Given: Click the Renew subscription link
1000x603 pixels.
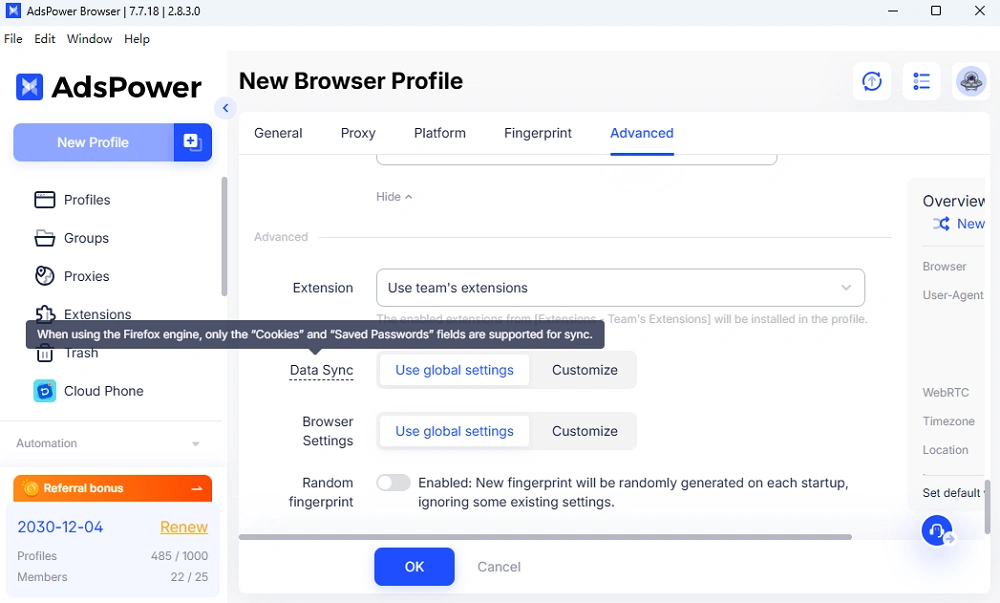Looking at the screenshot, I should click(x=183, y=527).
